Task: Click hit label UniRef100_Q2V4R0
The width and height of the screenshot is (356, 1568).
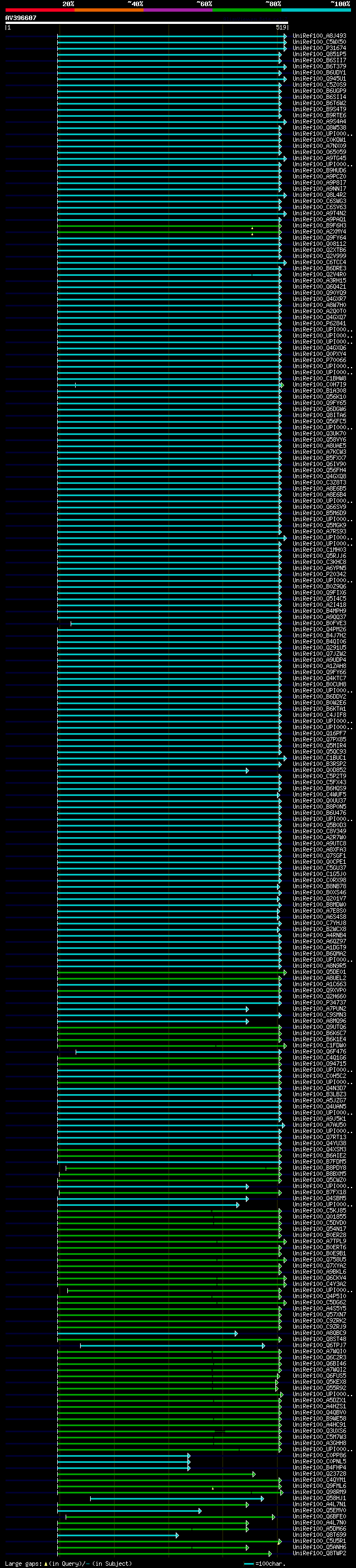Action: tap(319, 275)
